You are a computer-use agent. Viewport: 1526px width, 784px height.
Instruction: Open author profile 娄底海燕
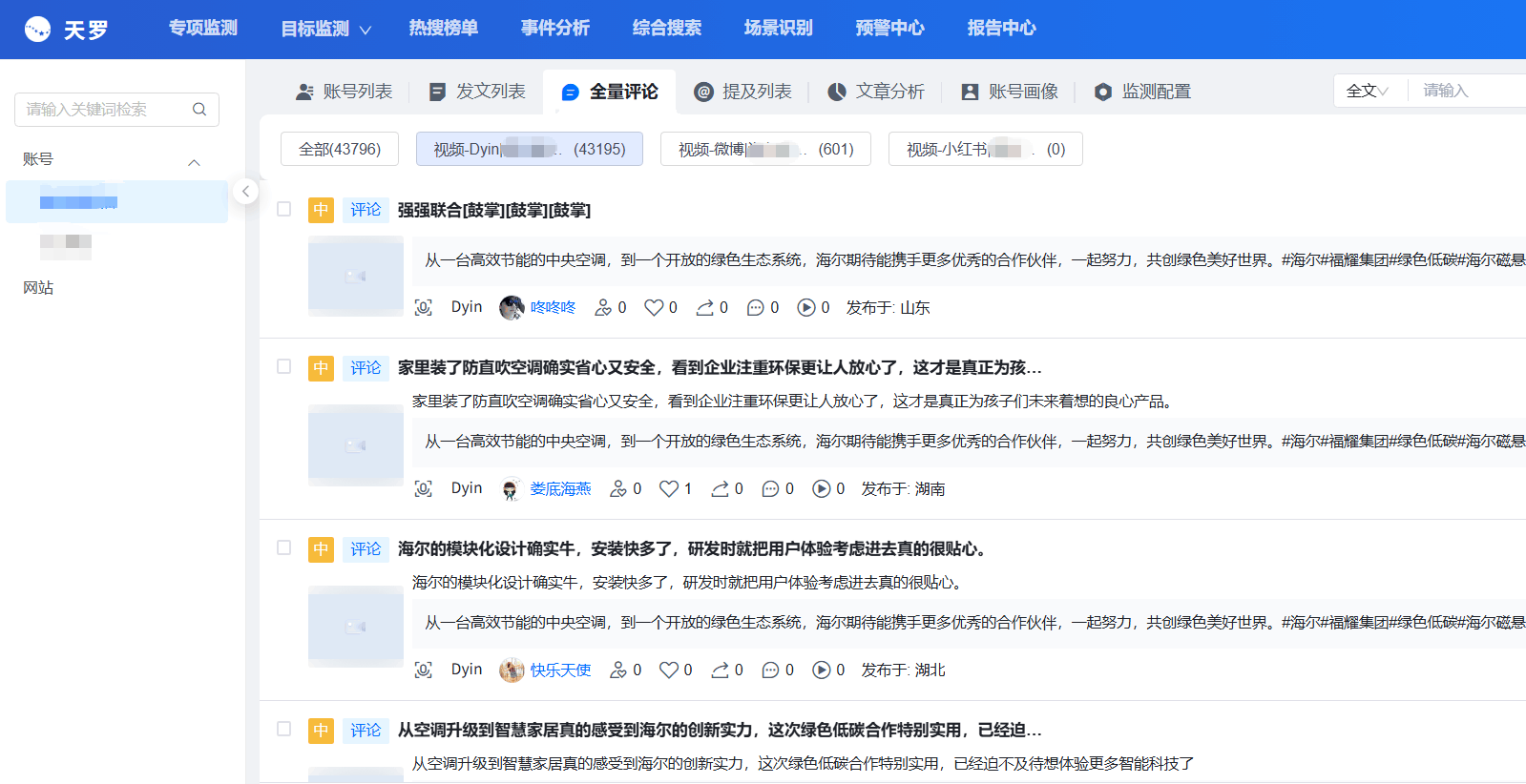pos(561,488)
